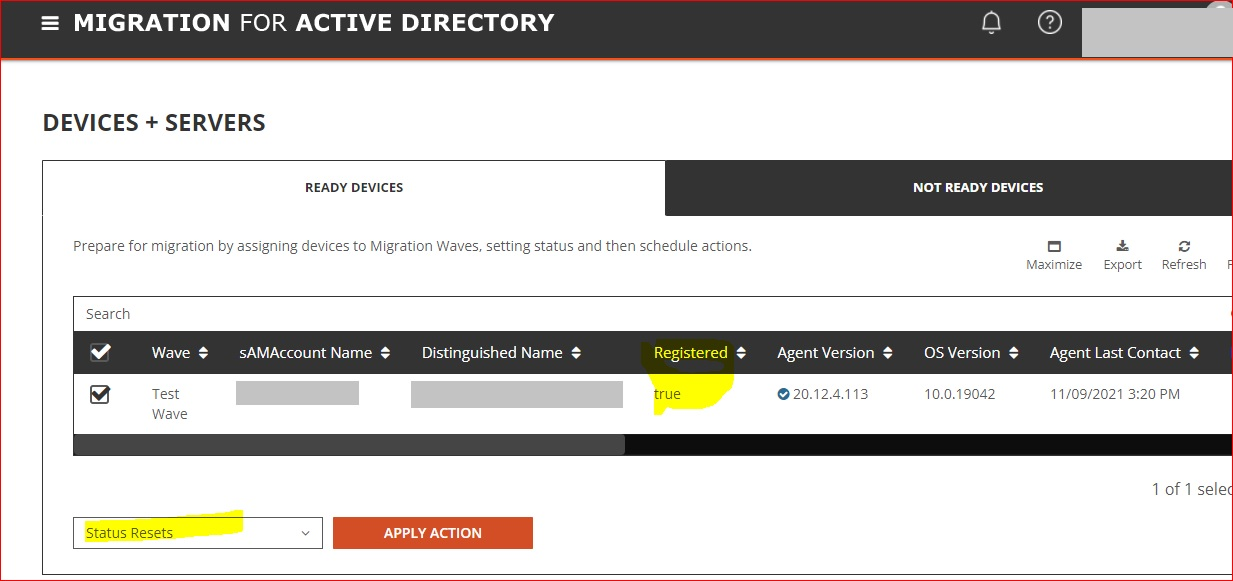Sort by Wave column arrows
Screen dimensions: 1233x581
point(204,353)
